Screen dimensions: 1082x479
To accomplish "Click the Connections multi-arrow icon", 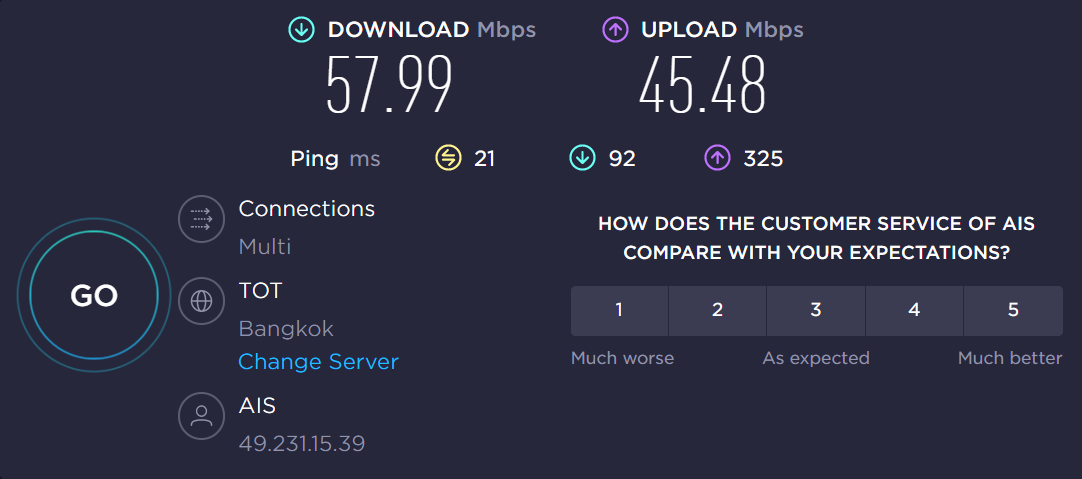I will click(201, 219).
